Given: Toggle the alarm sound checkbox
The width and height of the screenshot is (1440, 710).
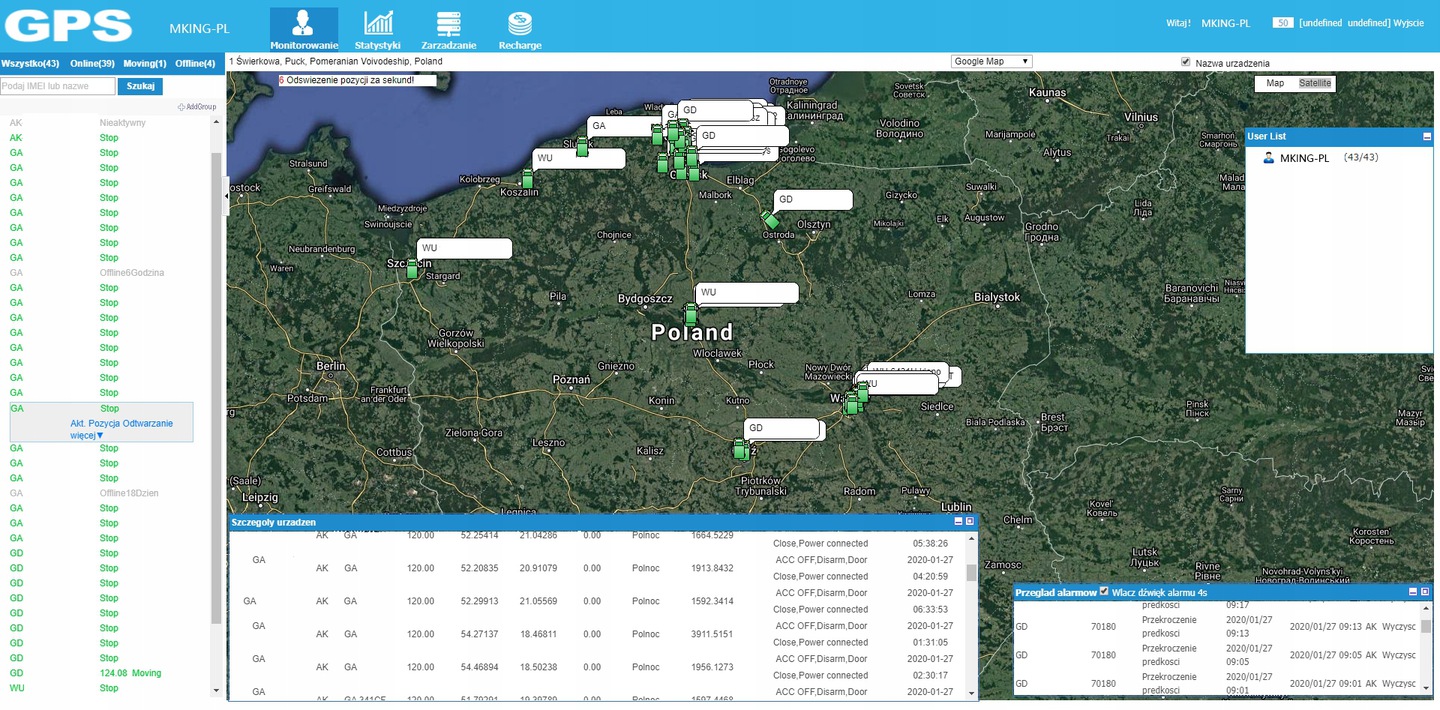Looking at the screenshot, I should 1104,592.
